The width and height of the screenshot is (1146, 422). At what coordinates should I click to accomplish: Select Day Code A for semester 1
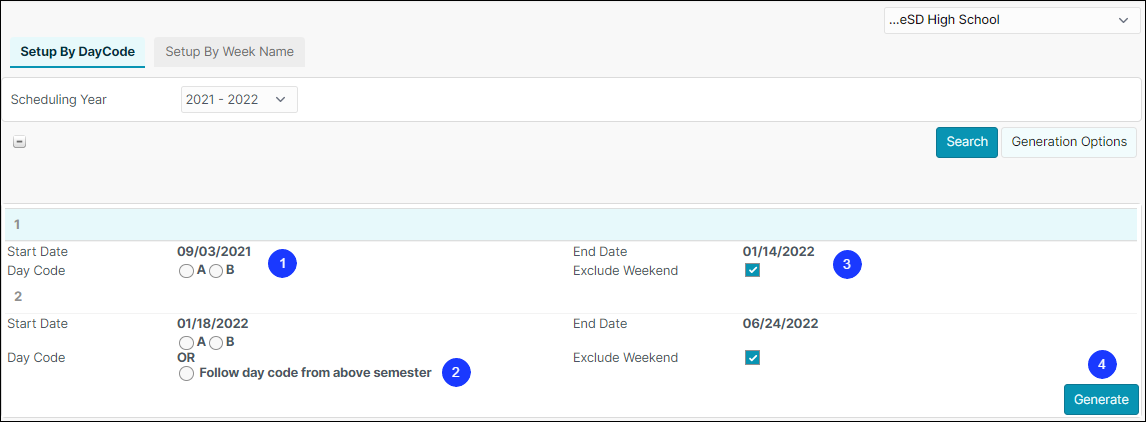(186, 271)
